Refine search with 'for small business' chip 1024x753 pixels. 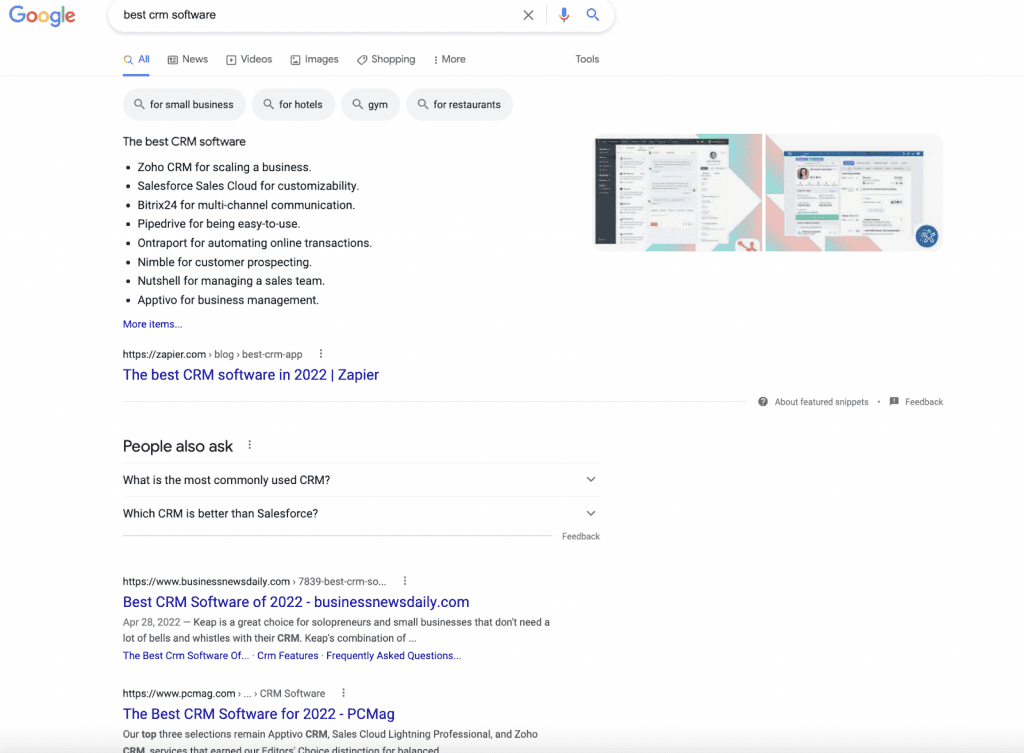[x=184, y=104]
